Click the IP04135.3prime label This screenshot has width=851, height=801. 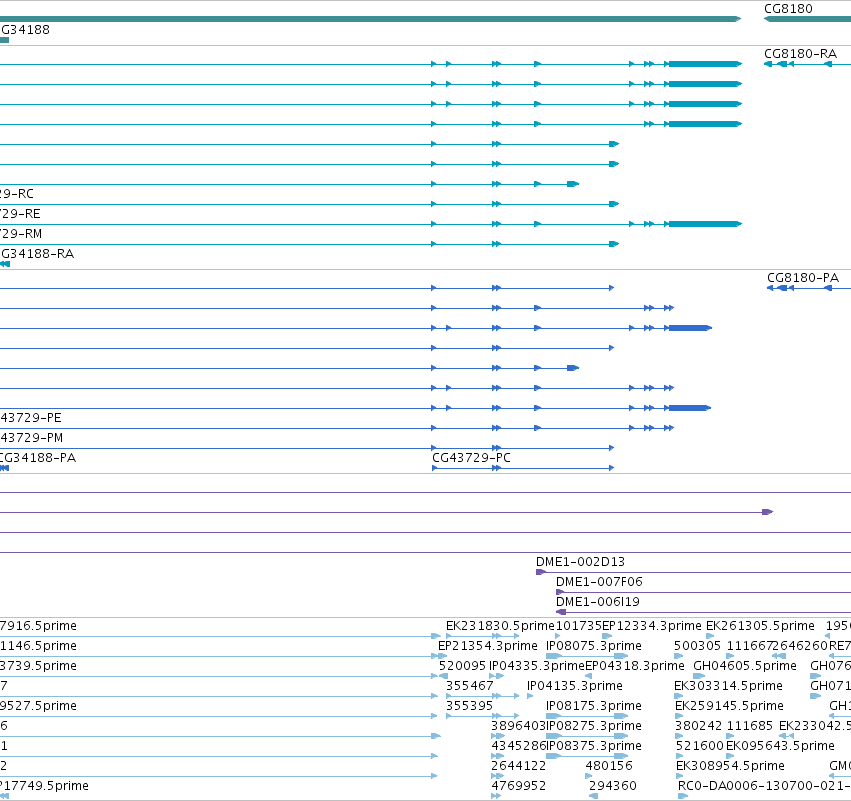pos(575,686)
